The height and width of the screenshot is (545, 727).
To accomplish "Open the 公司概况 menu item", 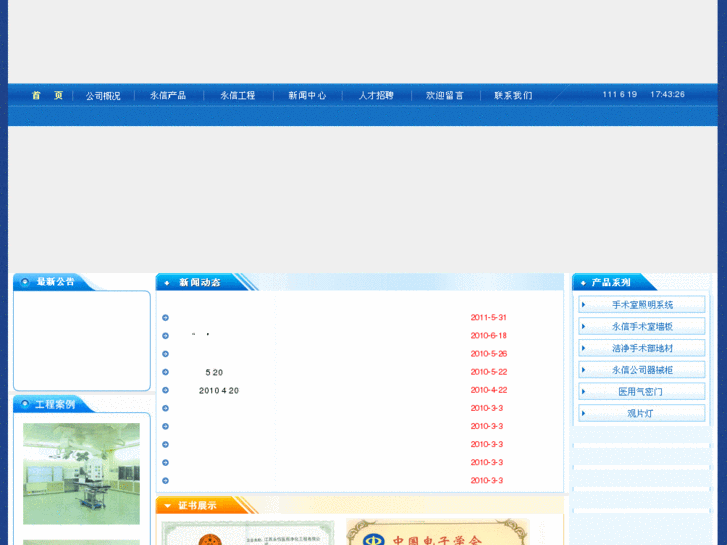I will click(103, 96).
